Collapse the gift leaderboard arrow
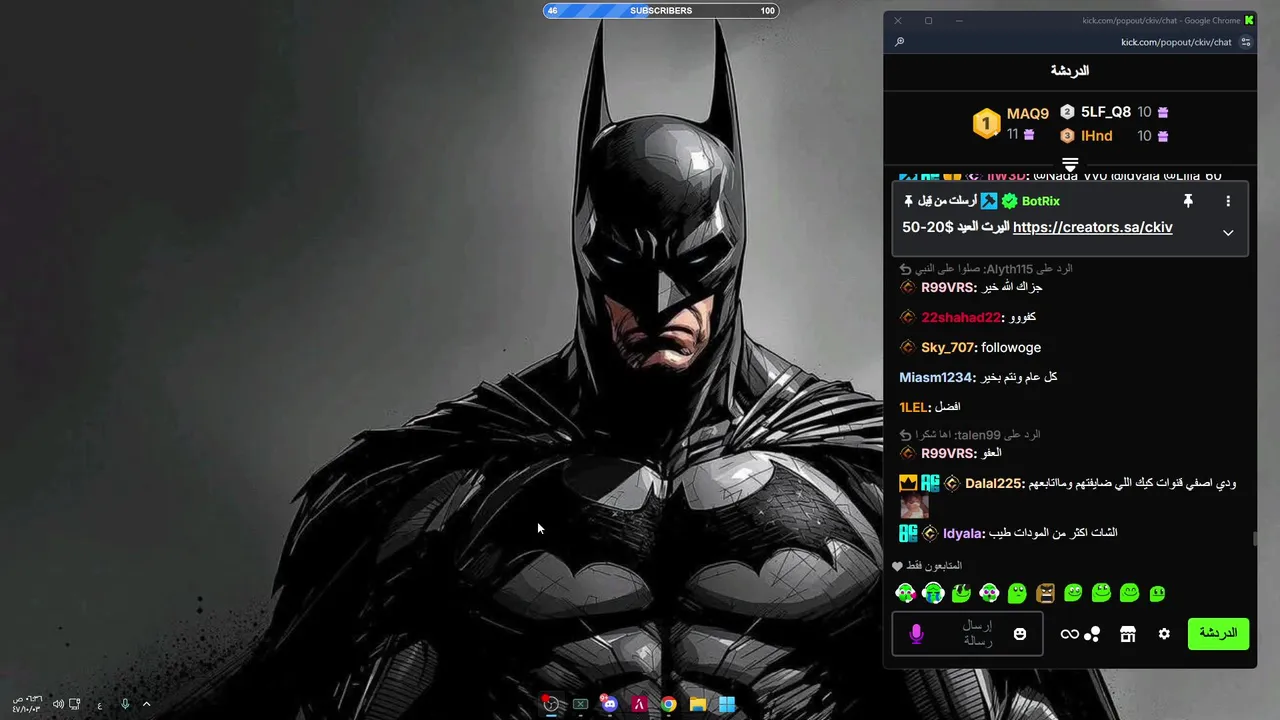The width and height of the screenshot is (1280, 720). point(1070,164)
